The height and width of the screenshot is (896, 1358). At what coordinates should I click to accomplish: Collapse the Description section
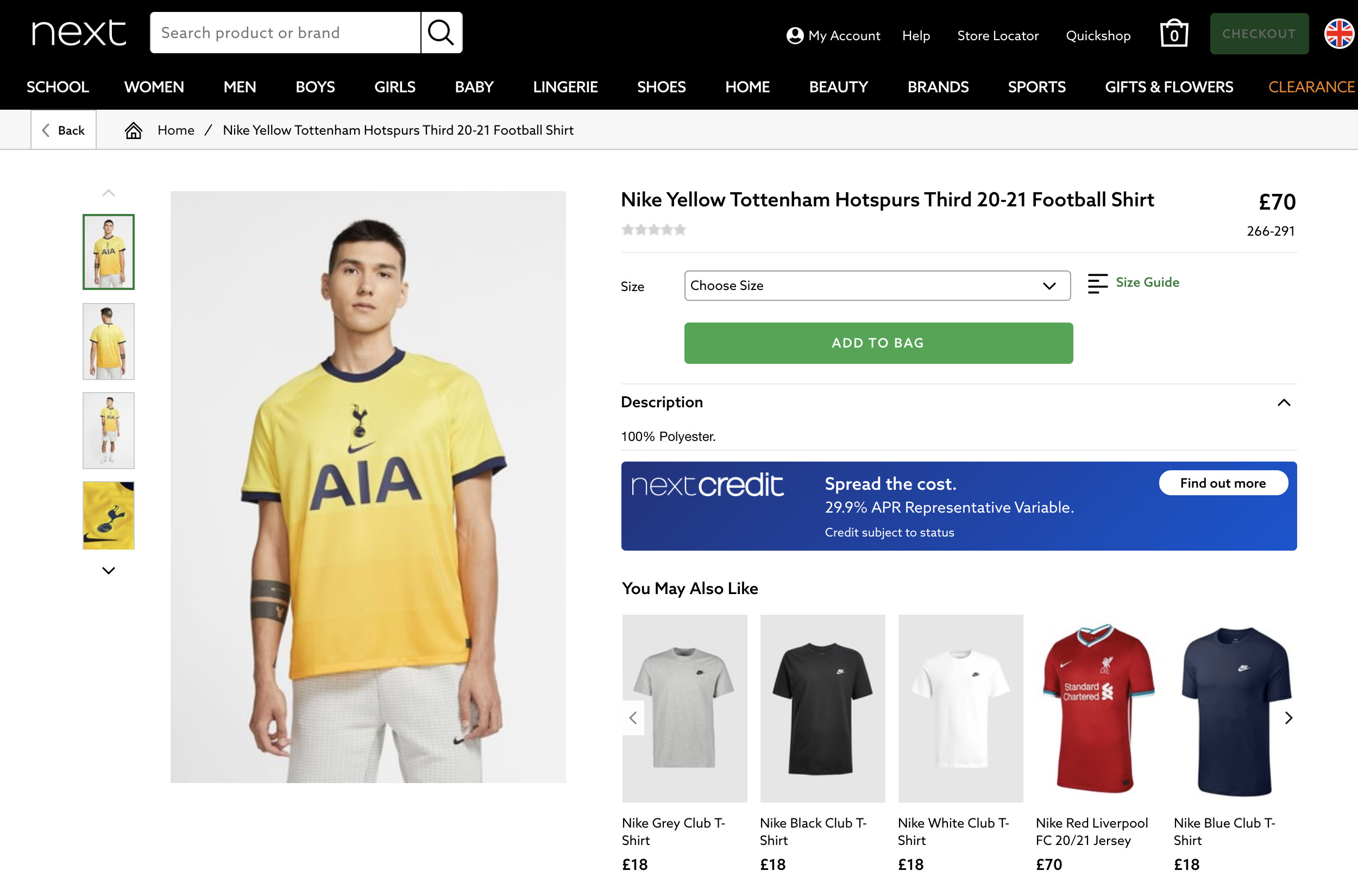click(1284, 402)
